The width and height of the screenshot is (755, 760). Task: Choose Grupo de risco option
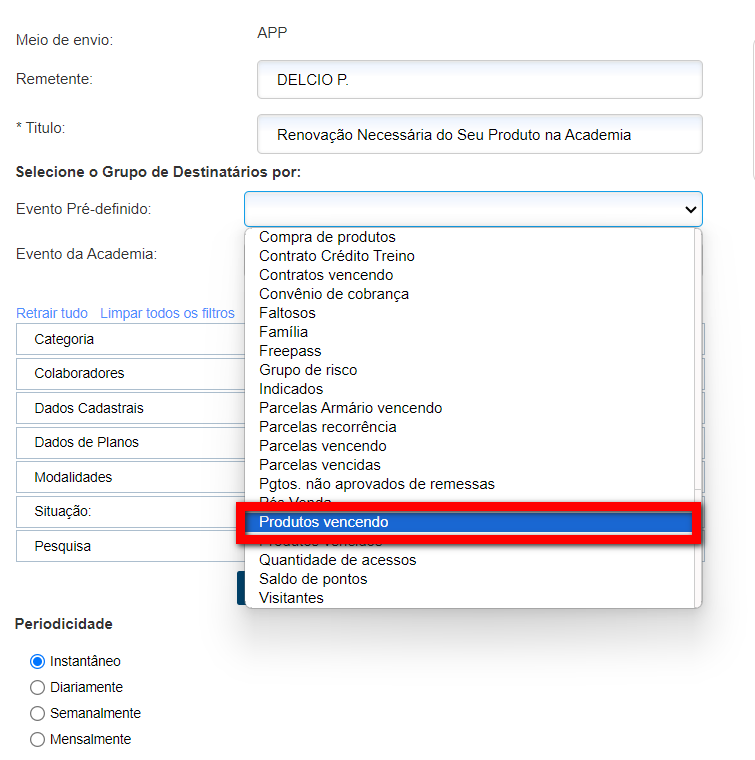tap(308, 370)
